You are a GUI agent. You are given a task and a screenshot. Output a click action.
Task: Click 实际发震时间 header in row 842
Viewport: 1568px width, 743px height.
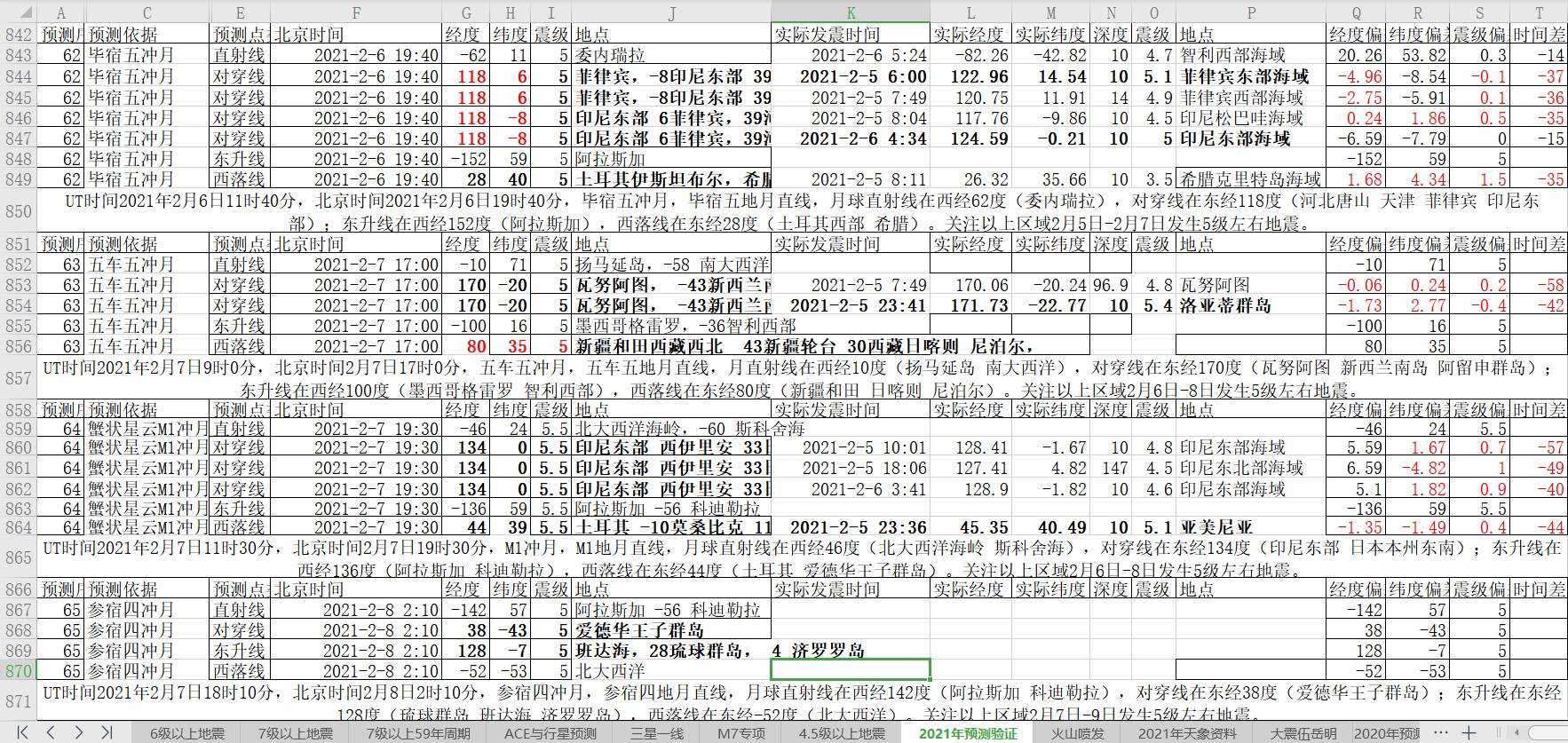[x=851, y=35]
